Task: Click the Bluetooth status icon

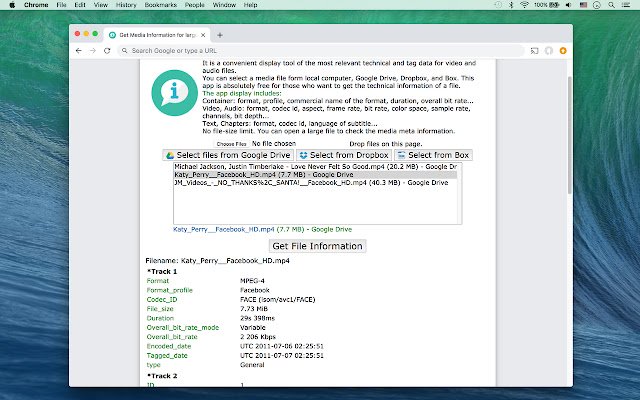Action: [x=511, y=5]
